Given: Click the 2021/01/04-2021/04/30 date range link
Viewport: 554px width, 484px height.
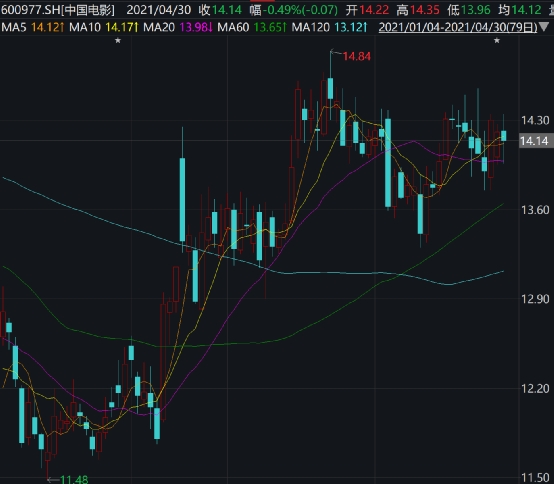Looking at the screenshot, I should [458, 27].
